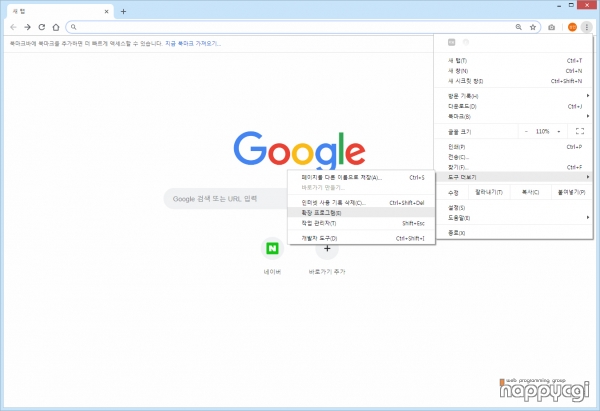
Task: Open the orange profile avatar
Action: (x=572, y=27)
